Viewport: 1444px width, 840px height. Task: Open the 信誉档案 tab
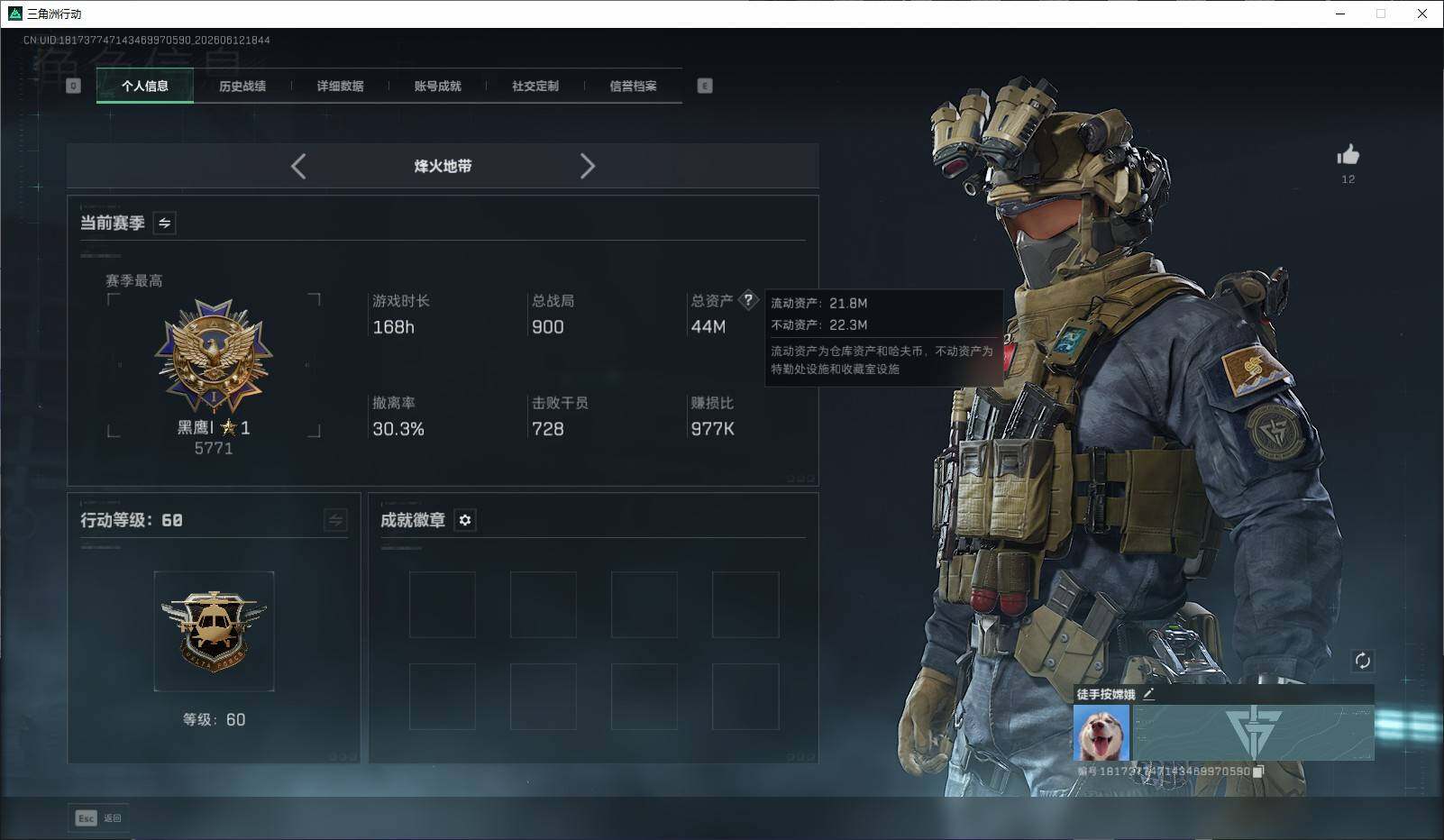[x=633, y=86]
